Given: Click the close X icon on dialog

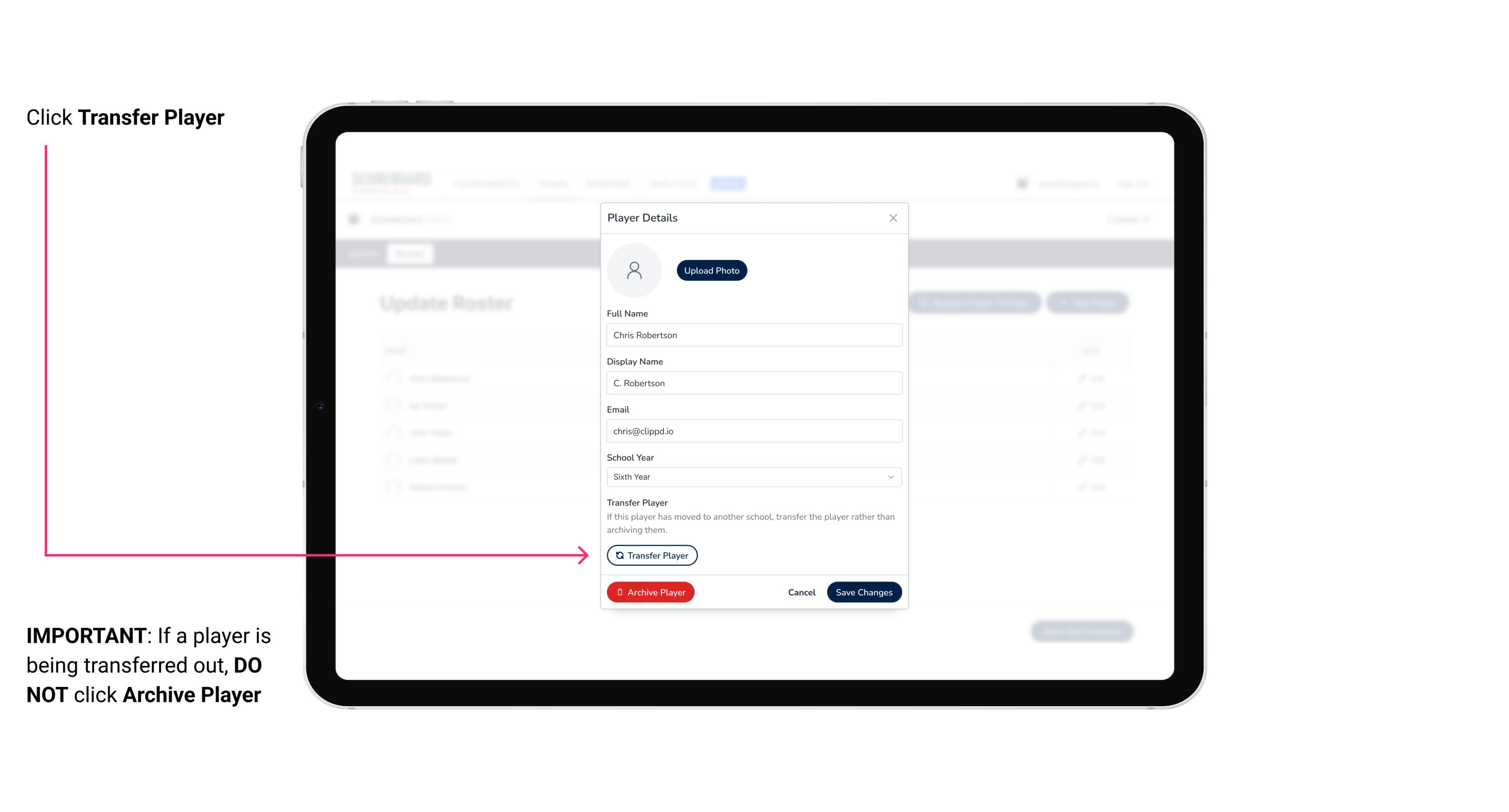Looking at the screenshot, I should [x=893, y=218].
